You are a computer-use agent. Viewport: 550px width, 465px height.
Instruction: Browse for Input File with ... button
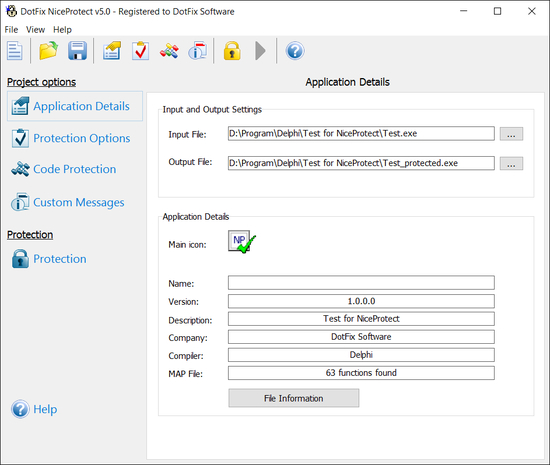[511, 134]
